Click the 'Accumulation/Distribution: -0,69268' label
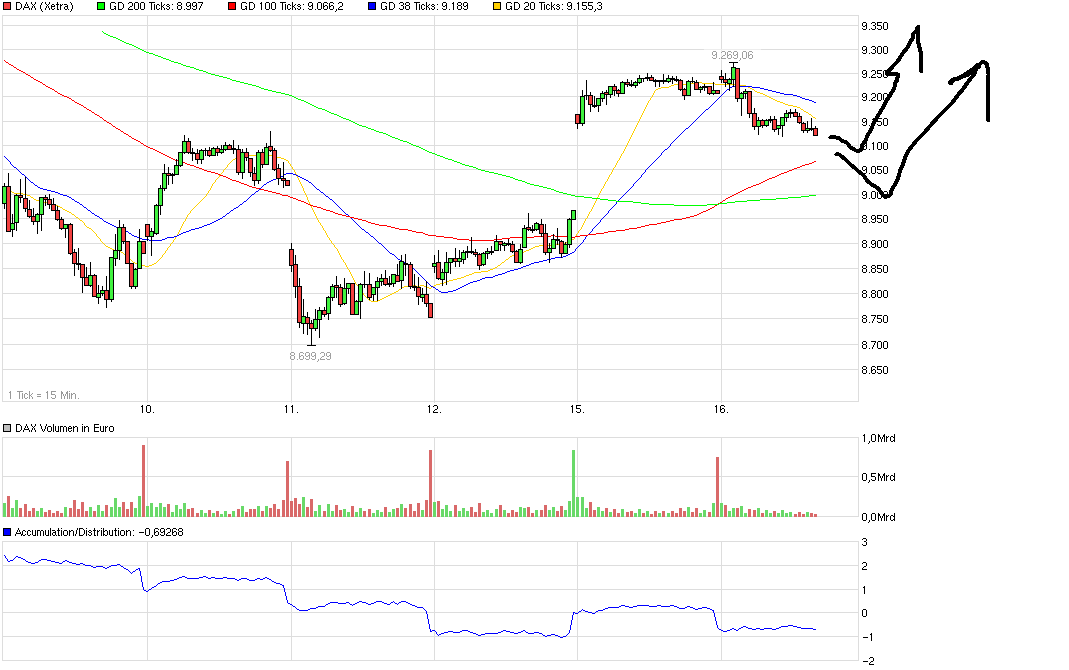Screen dimensions: 1069x670 pos(100,532)
